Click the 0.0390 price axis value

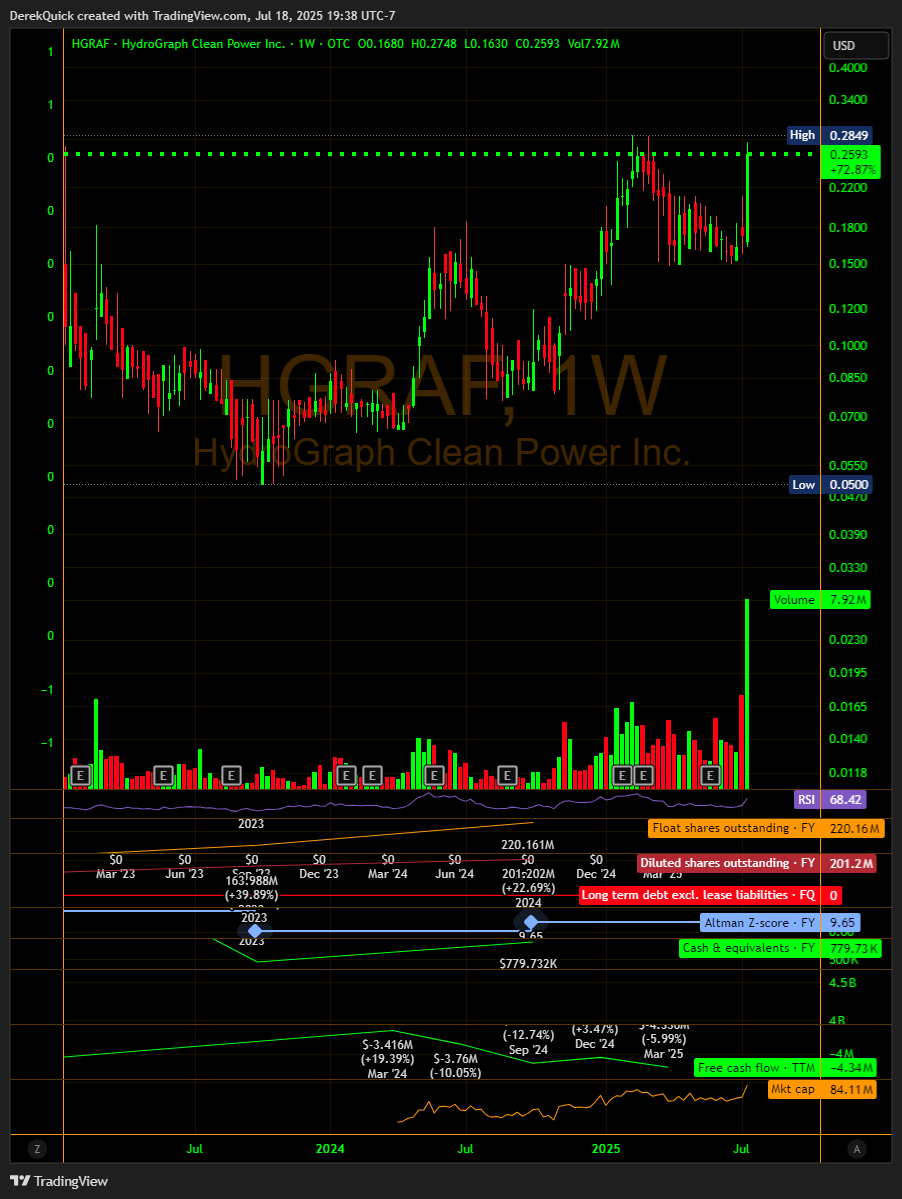pos(848,535)
